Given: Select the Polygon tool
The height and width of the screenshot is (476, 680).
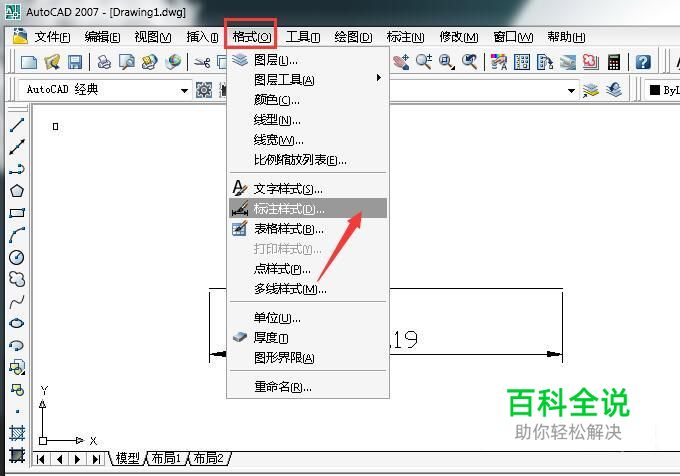Looking at the screenshot, I should click(17, 191).
